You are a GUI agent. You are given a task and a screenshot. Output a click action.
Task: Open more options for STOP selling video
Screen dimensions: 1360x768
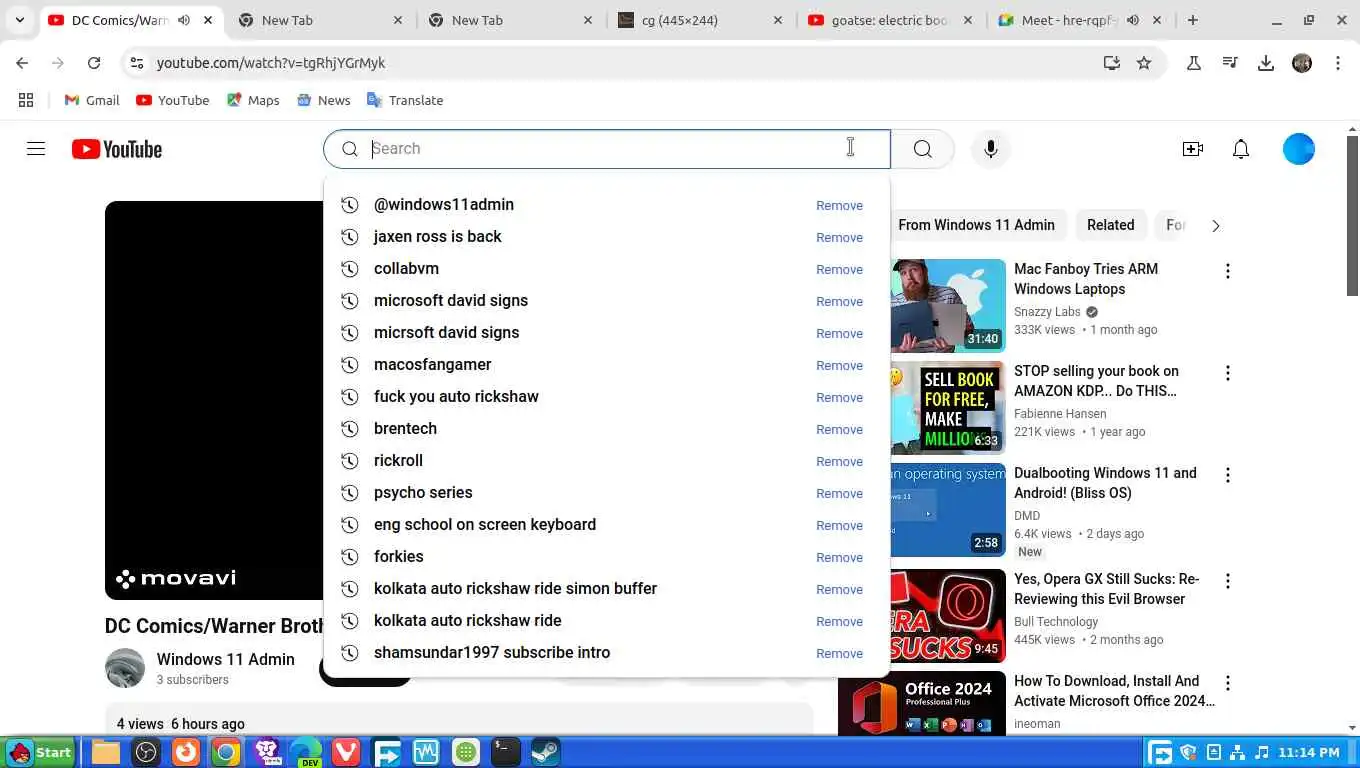(x=1228, y=373)
